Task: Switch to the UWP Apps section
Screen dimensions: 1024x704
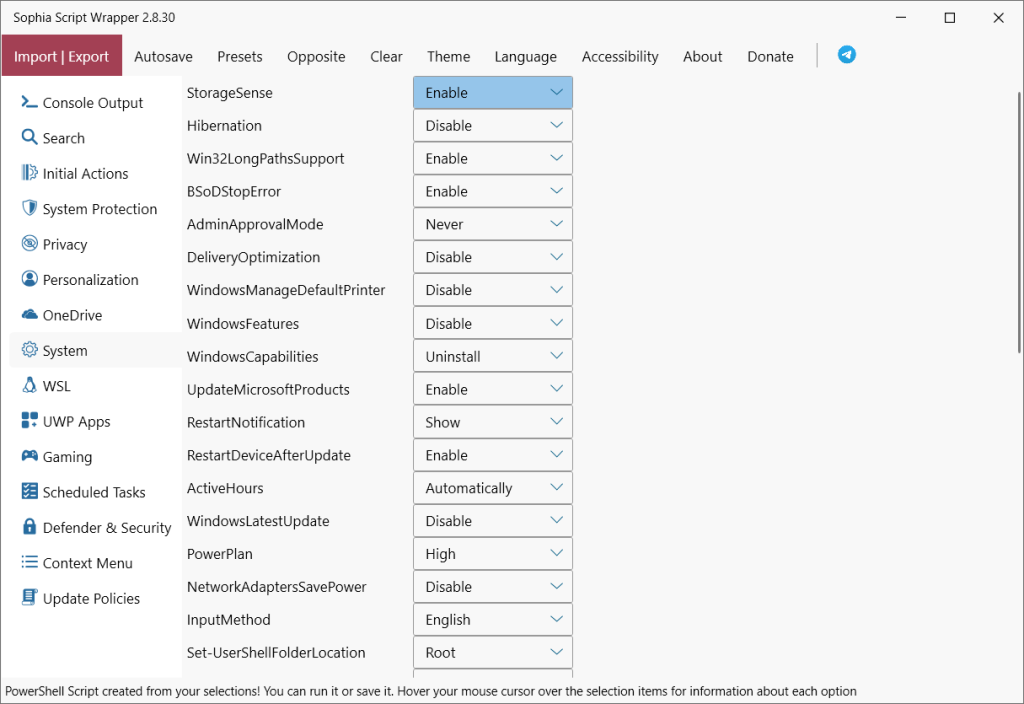Action: pyautogui.click(x=95, y=421)
